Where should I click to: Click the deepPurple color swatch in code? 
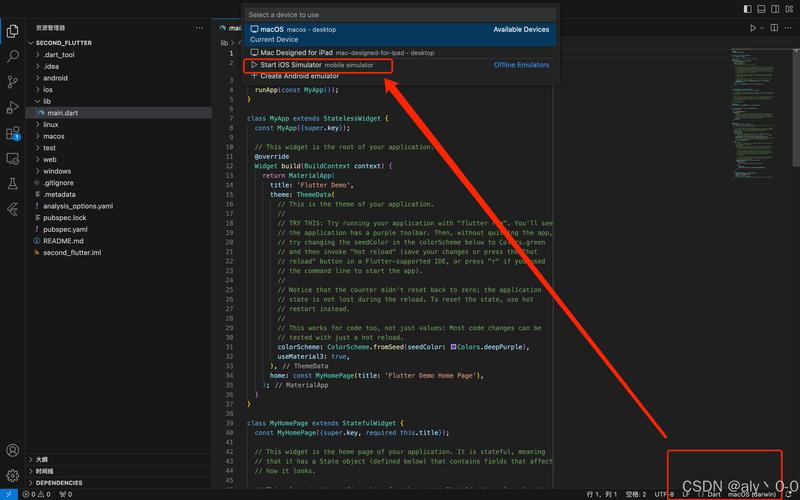tap(453, 347)
